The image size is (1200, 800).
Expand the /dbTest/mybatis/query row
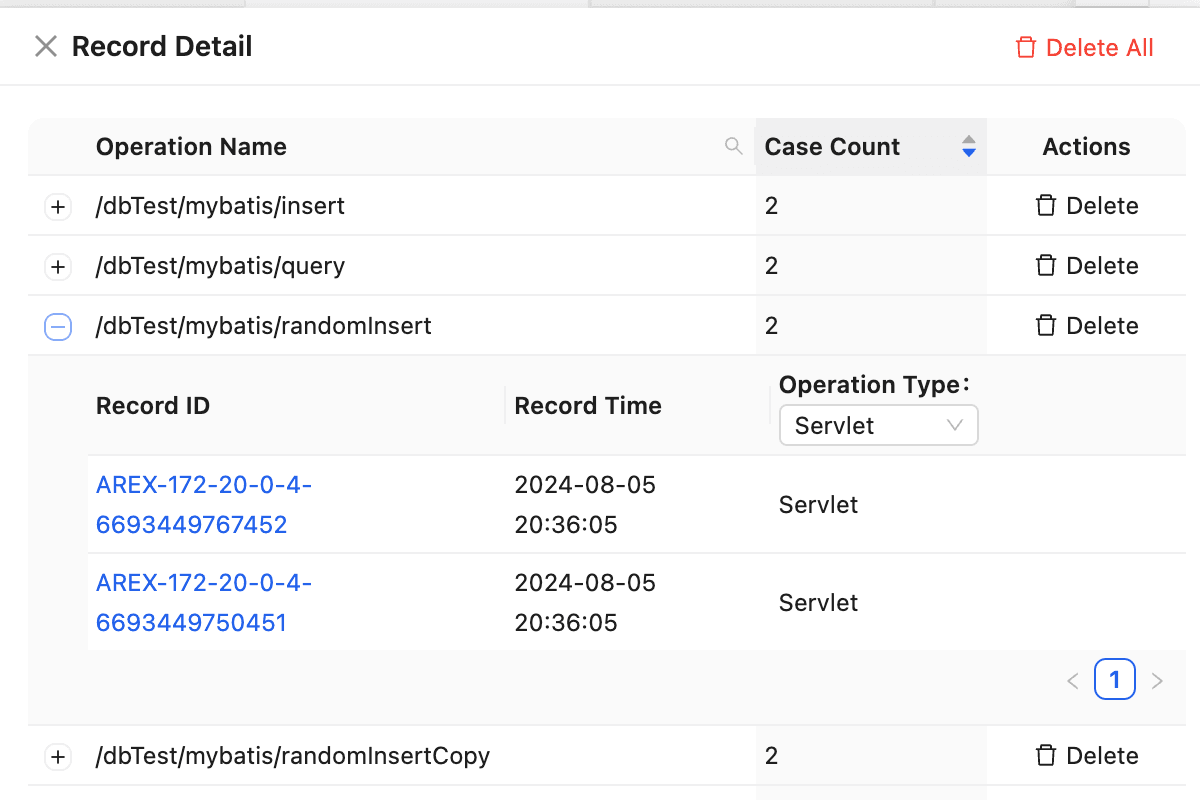point(58,267)
